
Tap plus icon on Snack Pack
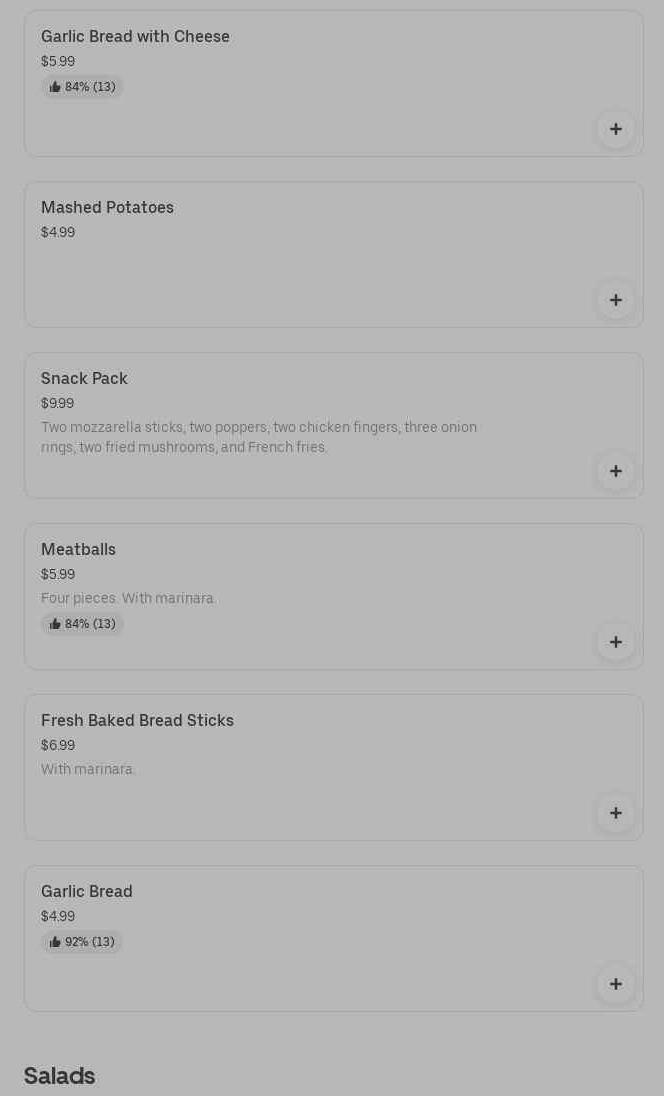(x=615, y=471)
